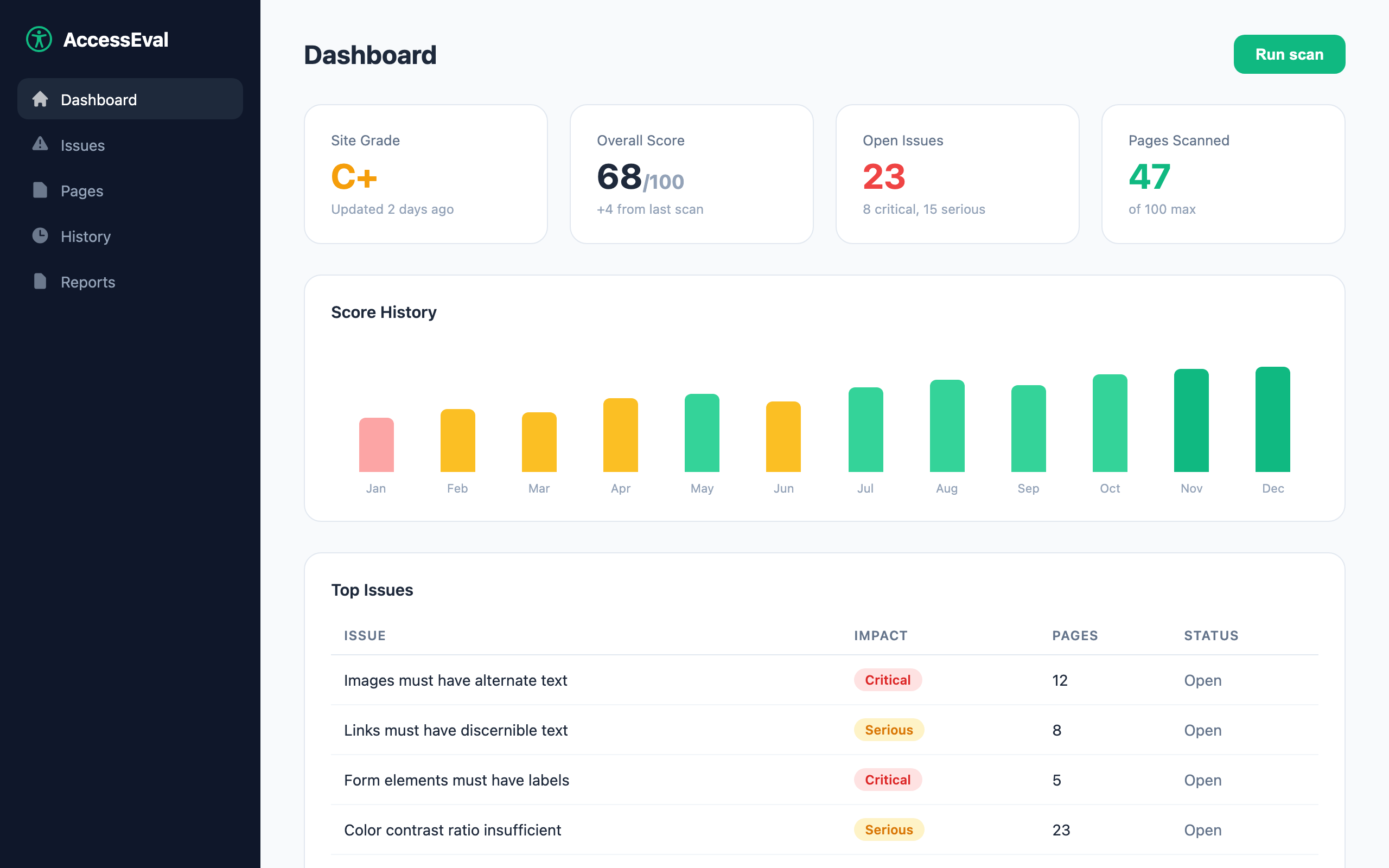The width and height of the screenshot is (1389, 868).
Task: Open 'Images must have alternate text' issue
Action: pos(455,680)
